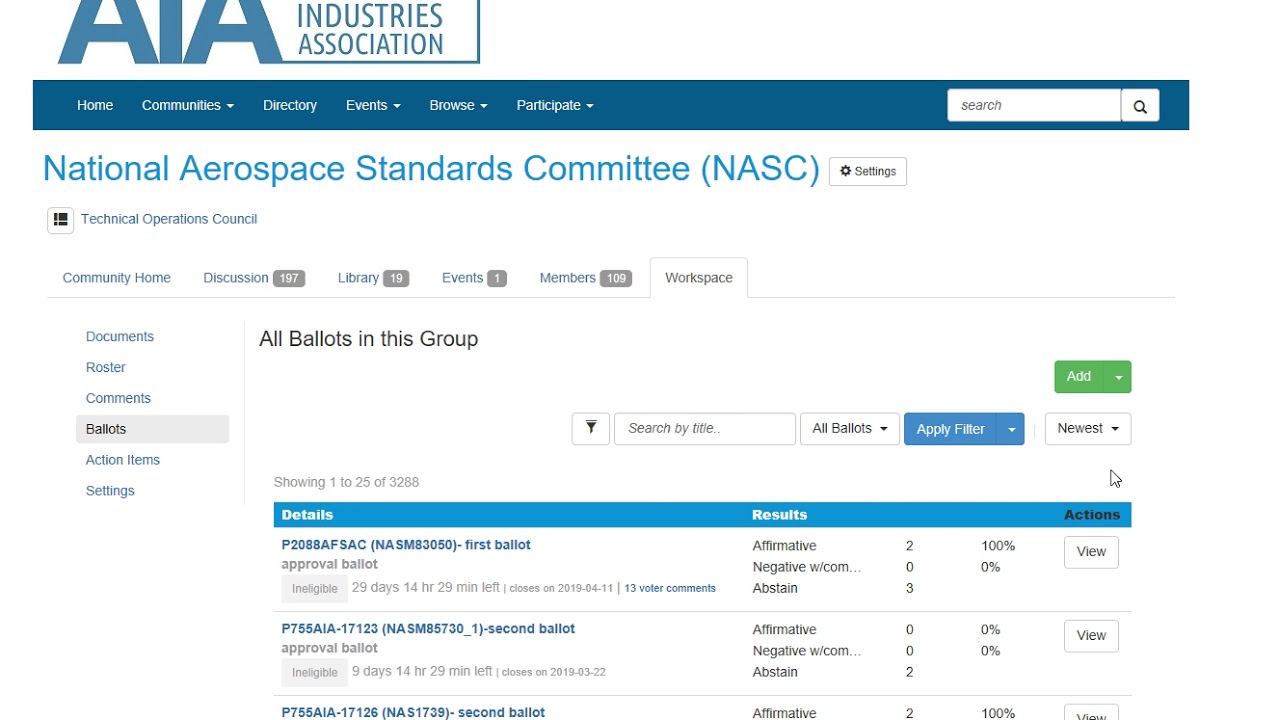Image resolution: width=1280 pixels, height=720 pixels.
Task: Open P2088AFSAC (NASM83050) first ballot title
Action: tap(406, 545)
